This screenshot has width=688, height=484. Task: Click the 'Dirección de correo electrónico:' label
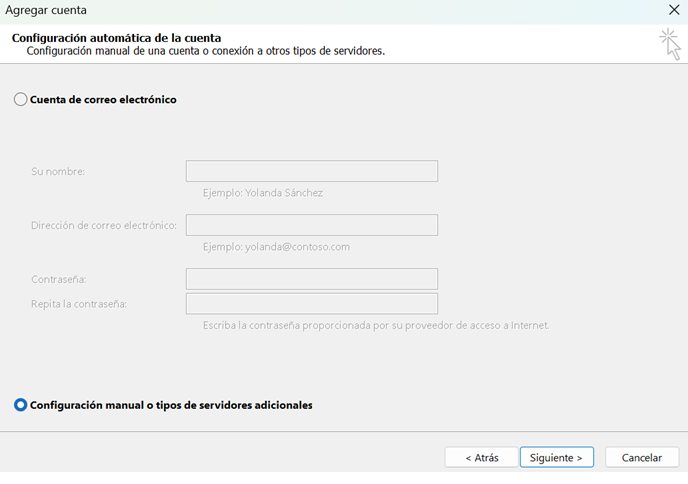(104, 225)
